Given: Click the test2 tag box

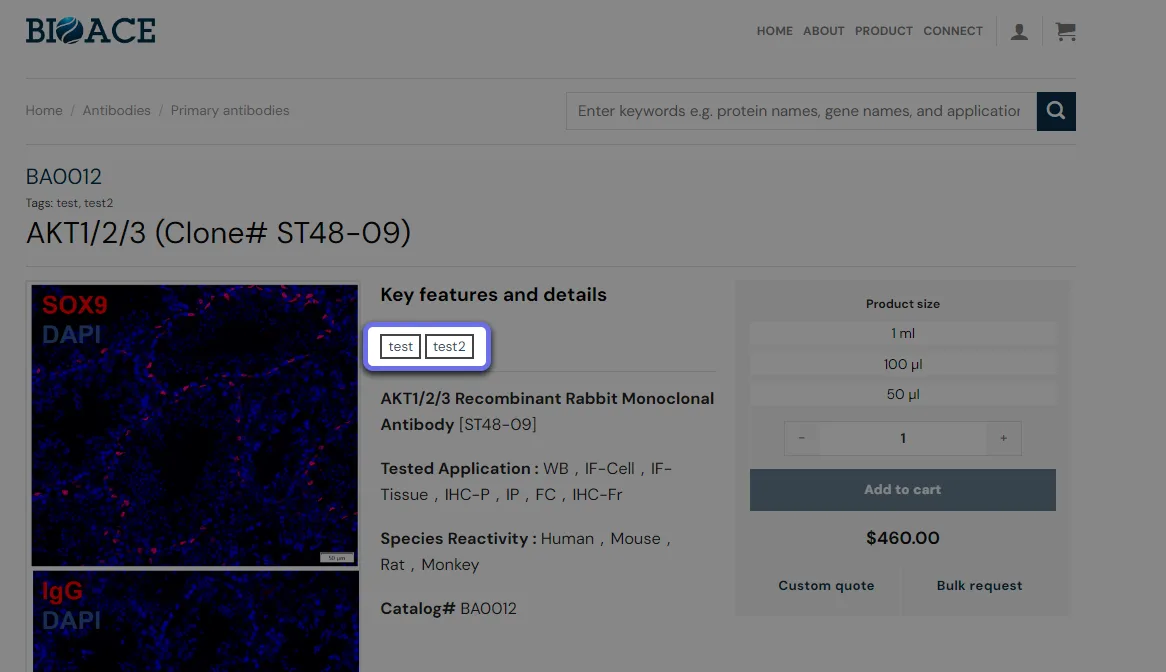Looking at the screenshot, I should 449,346.
